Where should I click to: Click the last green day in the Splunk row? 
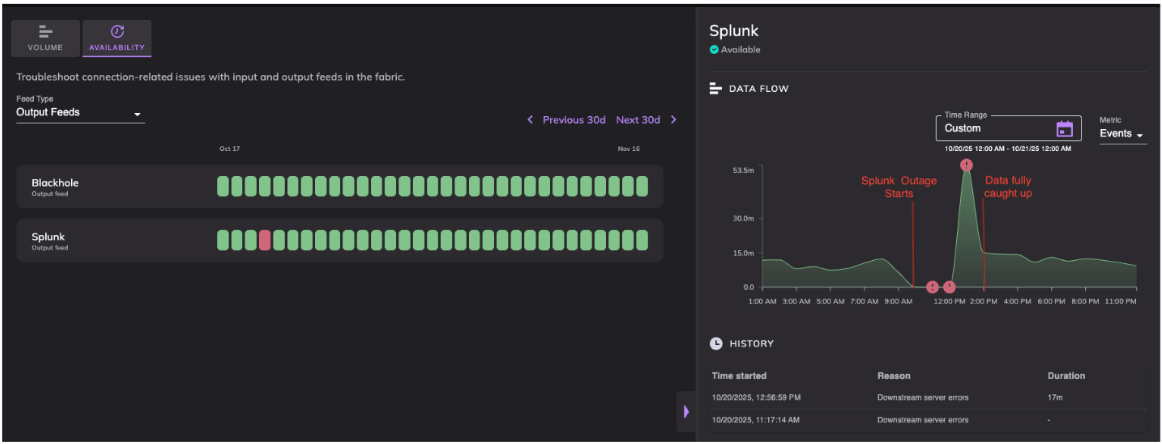point(642,240)
